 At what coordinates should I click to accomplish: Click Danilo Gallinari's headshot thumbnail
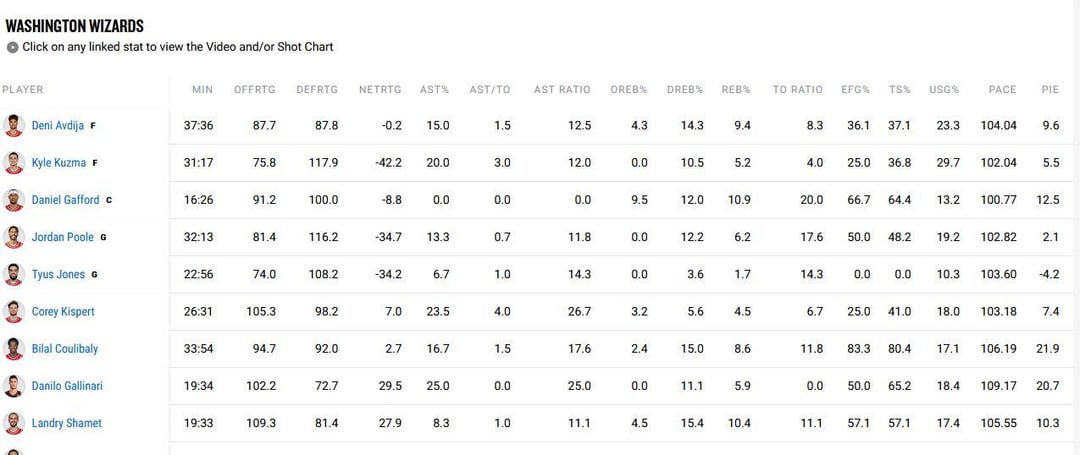[x=13, y=386]
